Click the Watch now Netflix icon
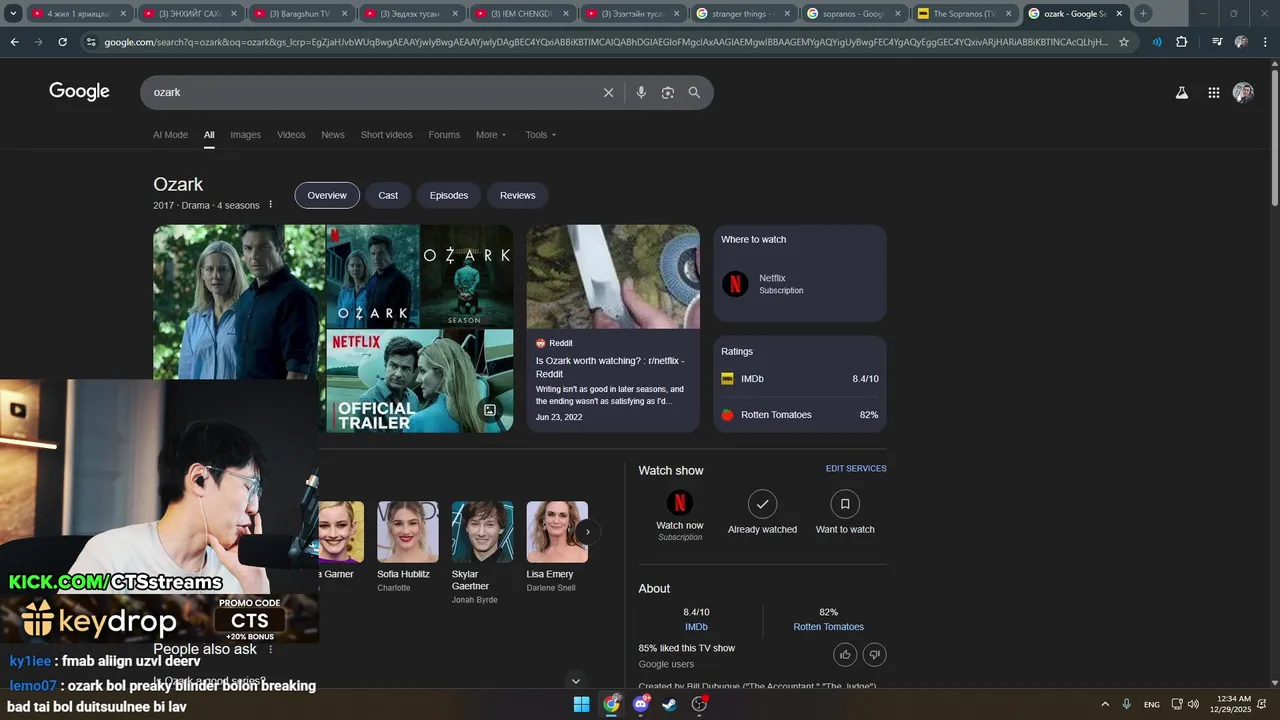This screenshot has width=1280, height=720. [680, 503]
